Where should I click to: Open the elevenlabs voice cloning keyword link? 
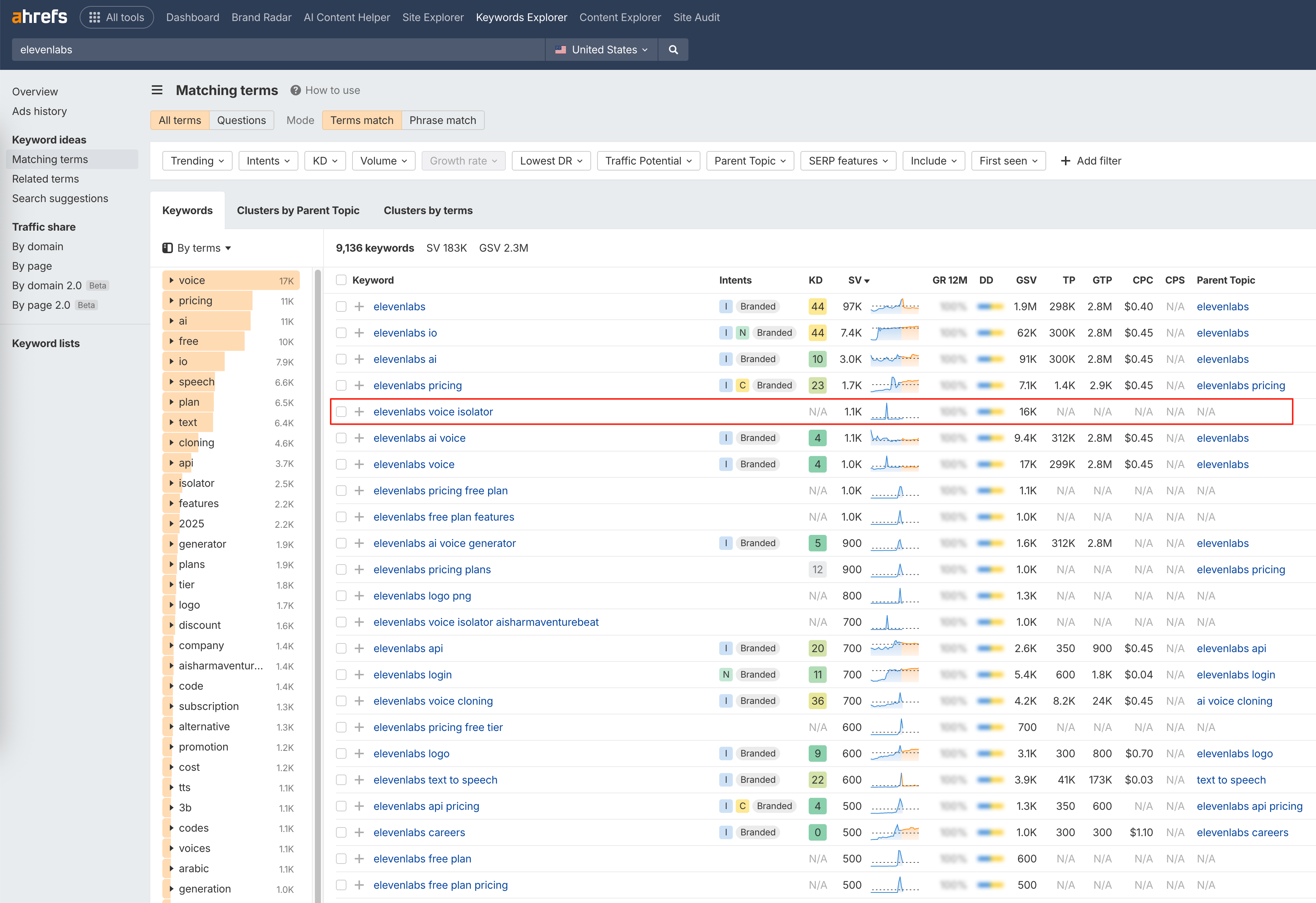(433, 701)
